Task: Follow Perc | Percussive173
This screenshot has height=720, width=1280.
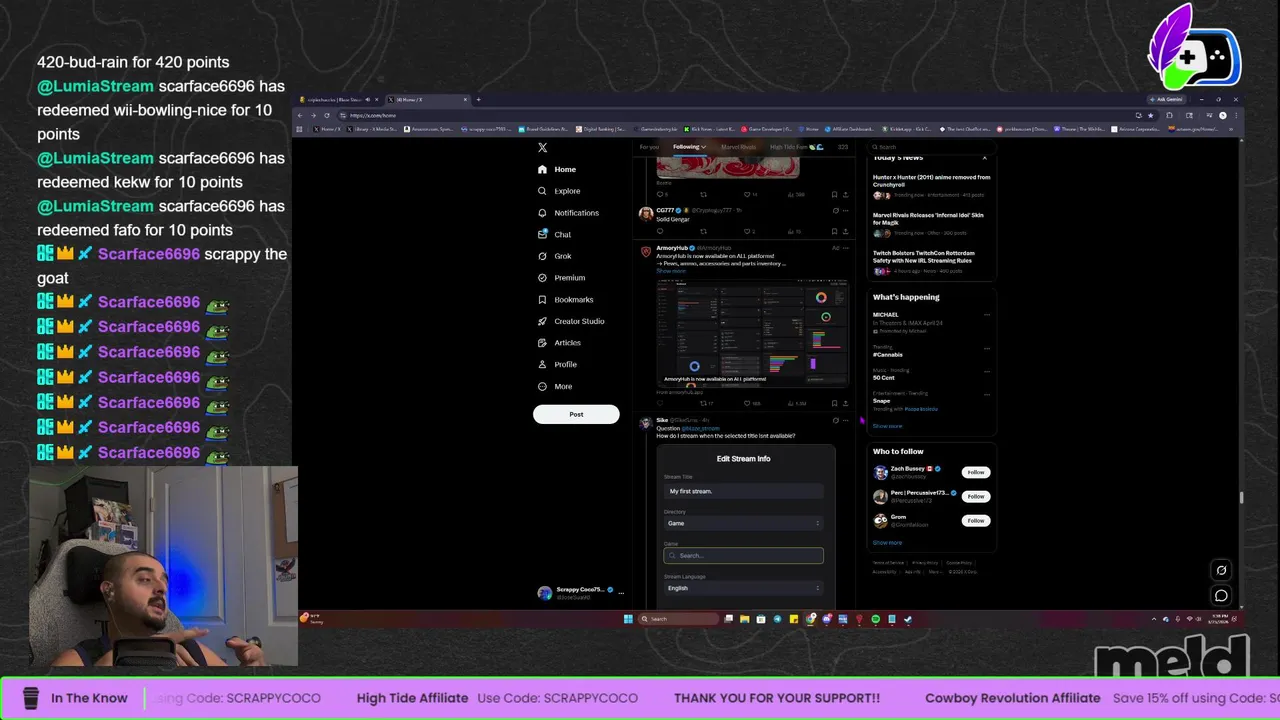Action: [975, 496]
